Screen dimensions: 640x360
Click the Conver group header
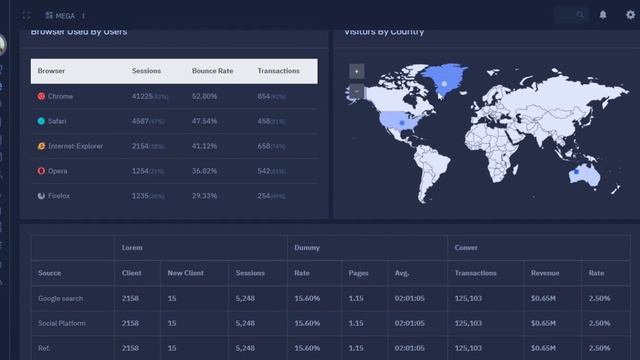coord(466,248)
